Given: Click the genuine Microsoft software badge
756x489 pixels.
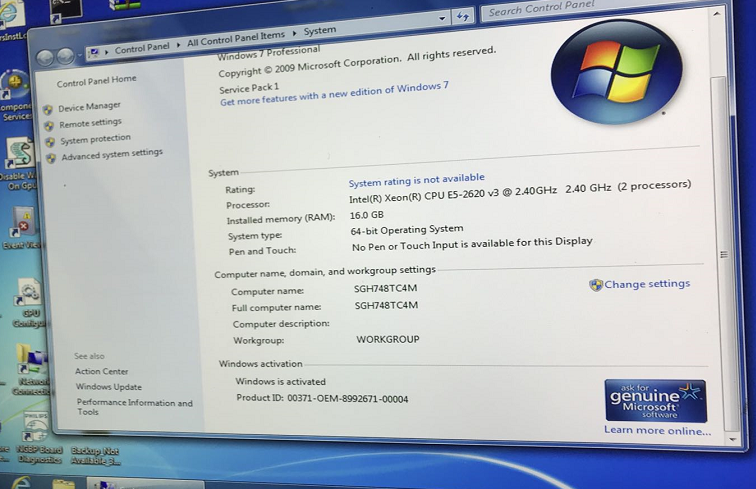Looking at the screenshot, I should (x=655, y=400).
